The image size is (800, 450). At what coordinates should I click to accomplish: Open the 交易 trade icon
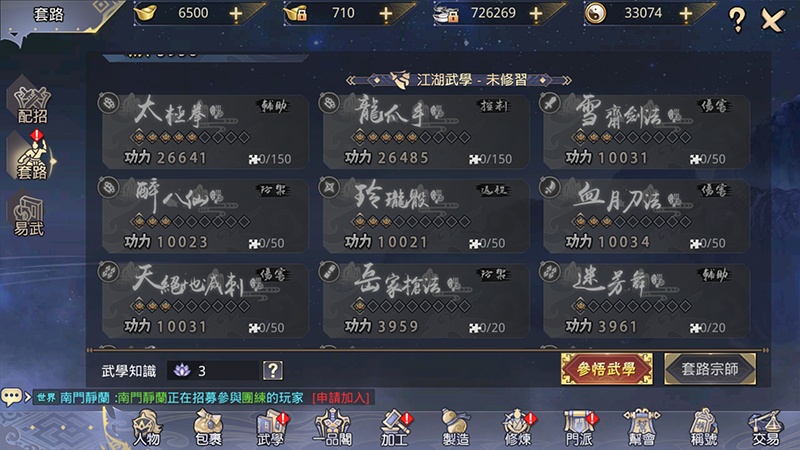[765, 428]
